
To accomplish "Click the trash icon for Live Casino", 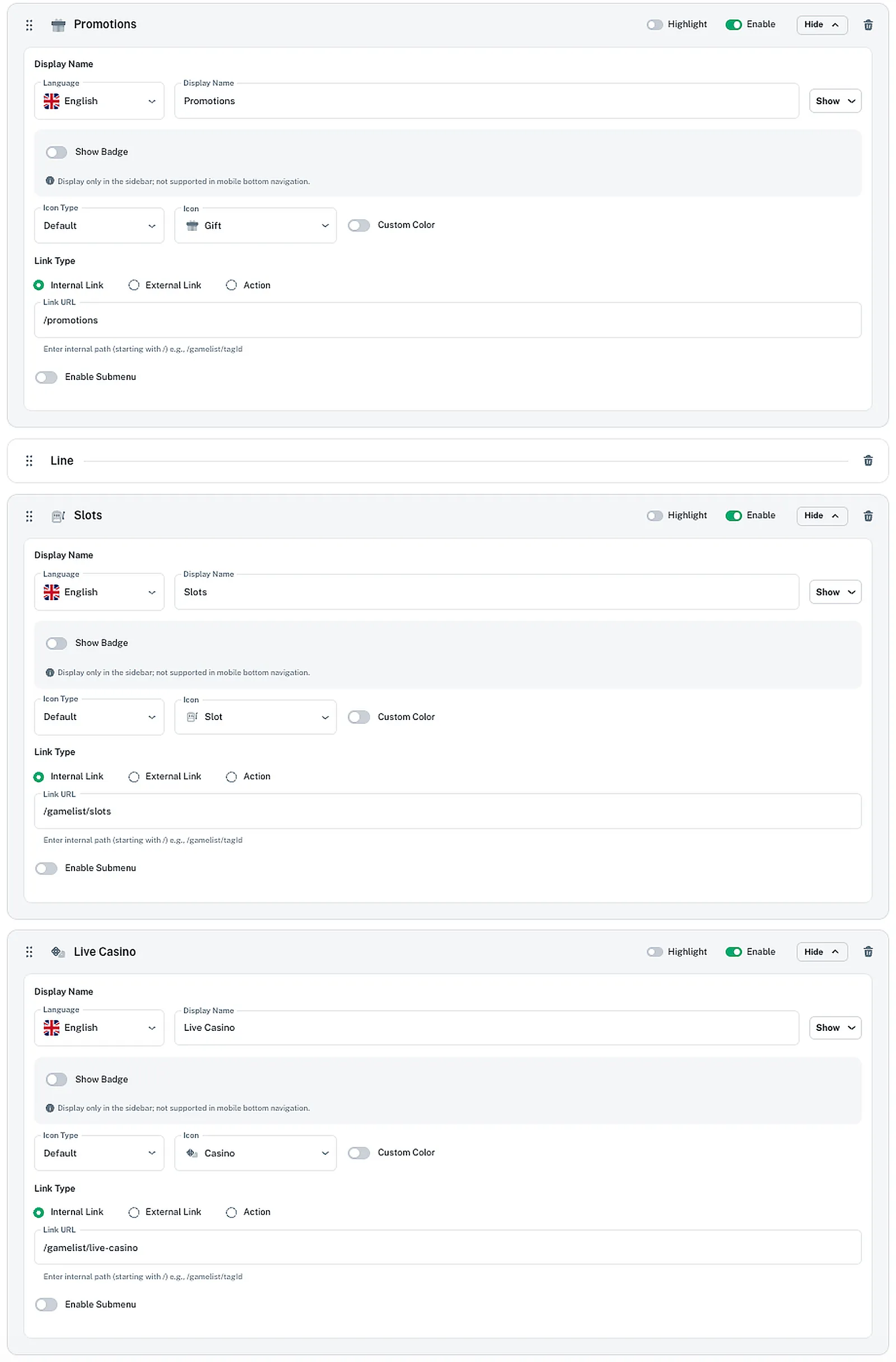I will click(x=868, y=952).
